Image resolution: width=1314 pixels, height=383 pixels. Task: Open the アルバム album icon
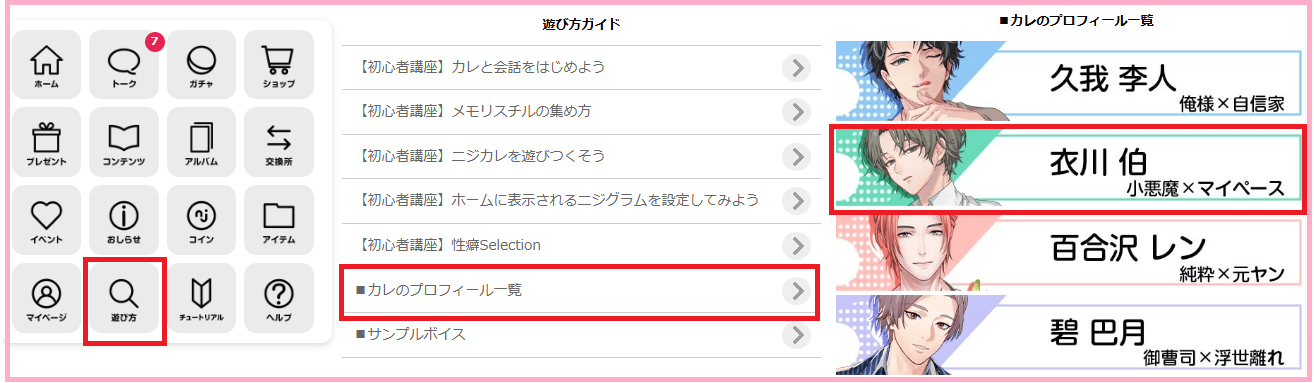[201, 142]
